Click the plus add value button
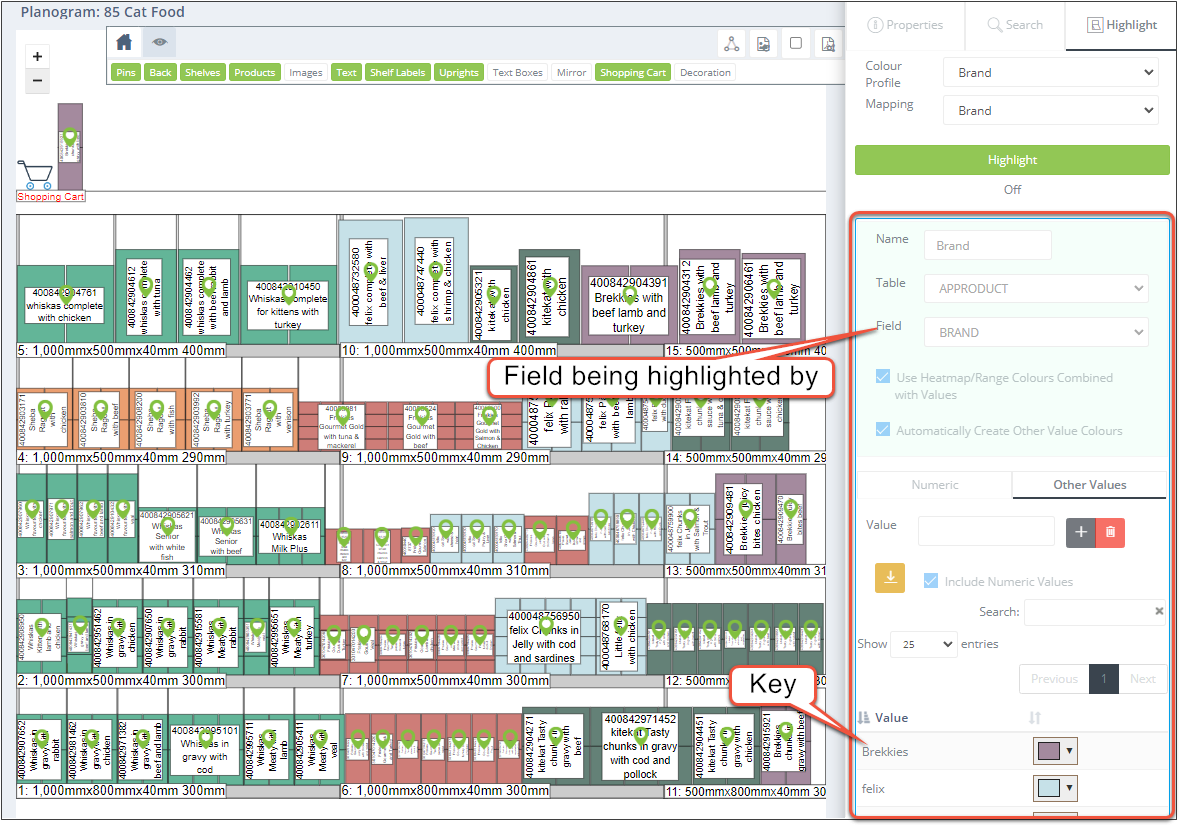Viewport: 1182px width, 828px height. 1080,532
